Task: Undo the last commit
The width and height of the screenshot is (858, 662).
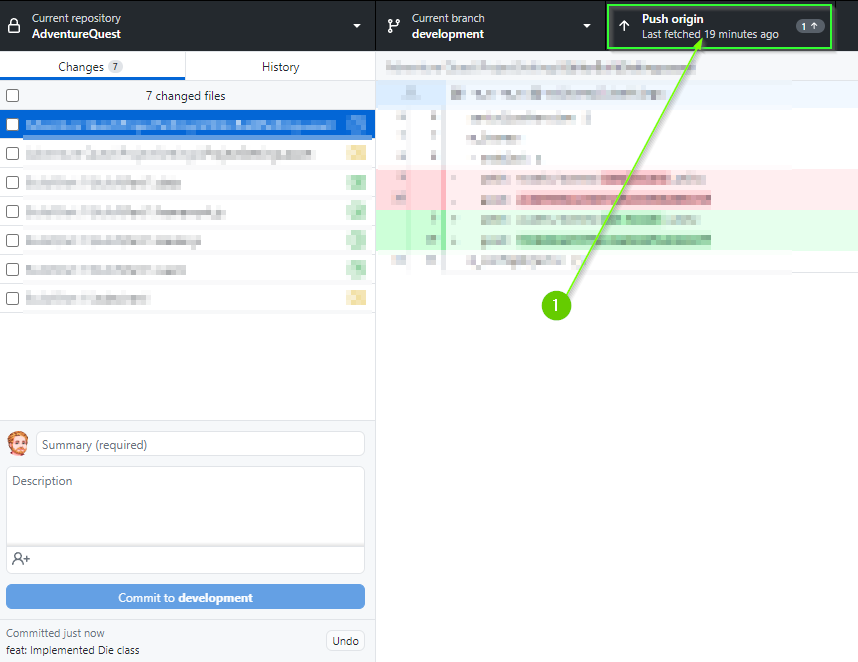Action: (345, 641)
